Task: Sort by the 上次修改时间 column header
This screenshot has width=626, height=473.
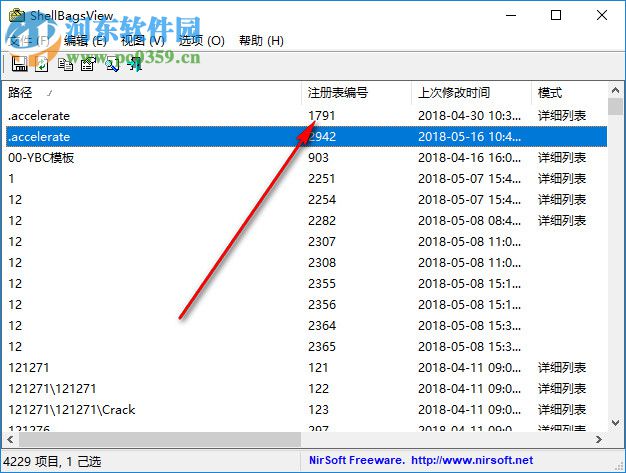Action: click(x=471, y=93)
